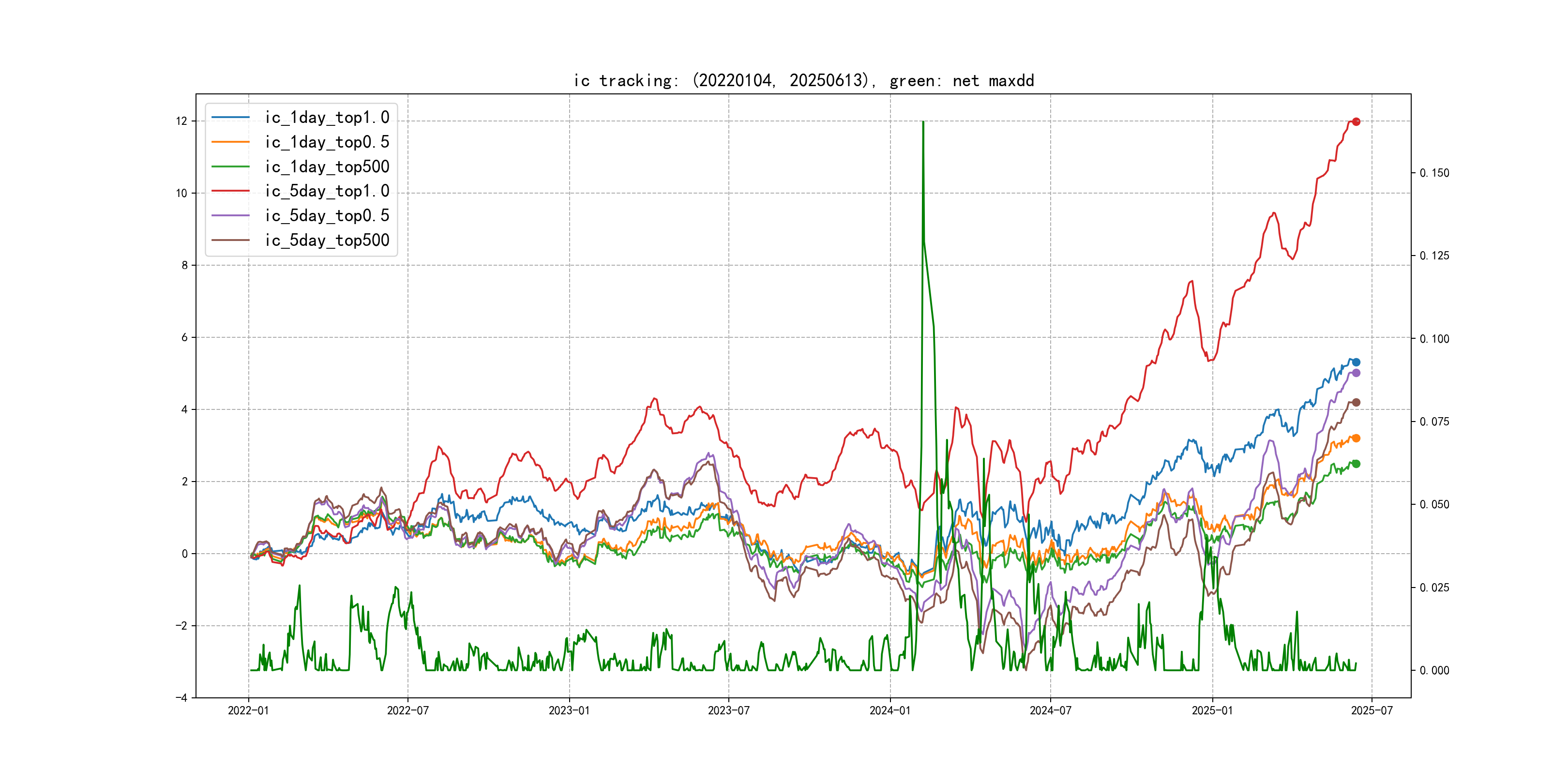Click the red endpoint marker at chart top-right
1568x784 pixels.
pyautogui.click(x=1356, y=122)
